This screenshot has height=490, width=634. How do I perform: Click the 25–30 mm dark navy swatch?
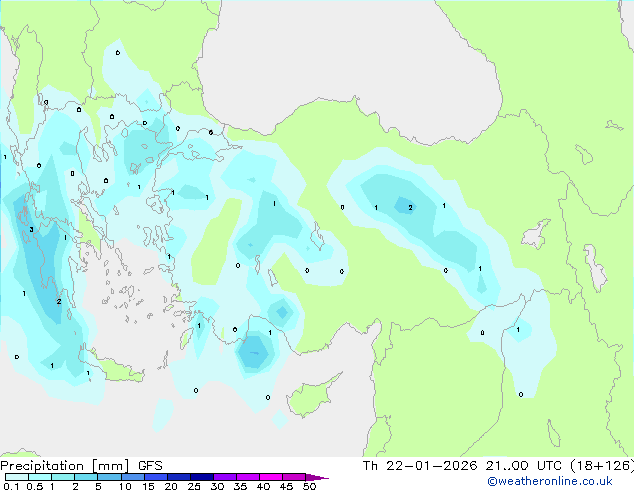pyautogui.click(x=202, y=477)
